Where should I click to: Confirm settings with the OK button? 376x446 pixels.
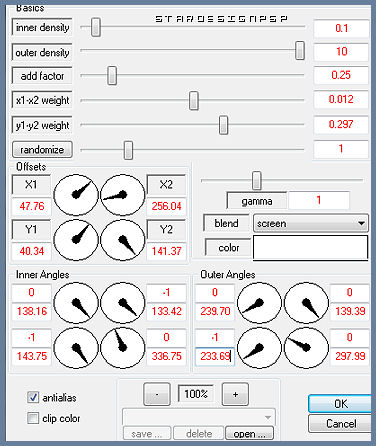coord(340,404)
